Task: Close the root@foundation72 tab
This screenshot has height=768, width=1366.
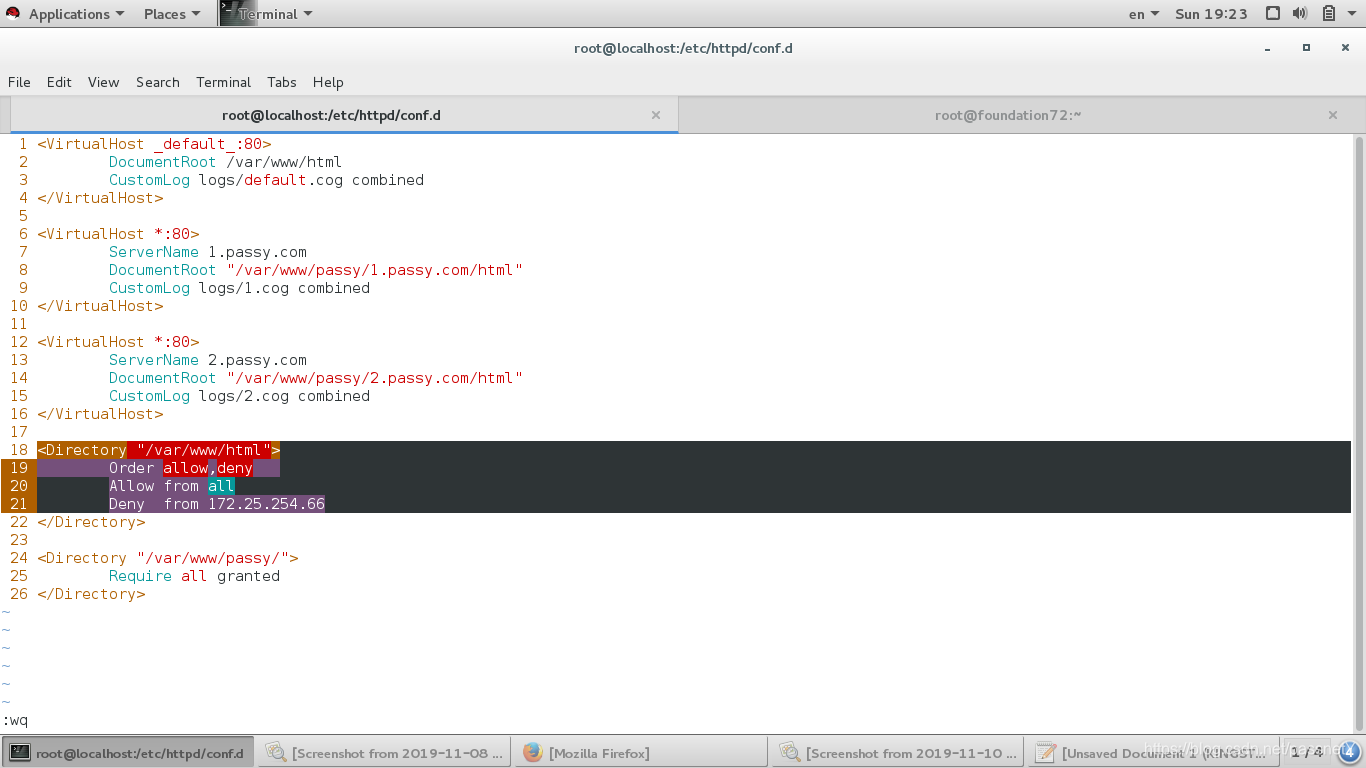Action: click(1333, 115)
